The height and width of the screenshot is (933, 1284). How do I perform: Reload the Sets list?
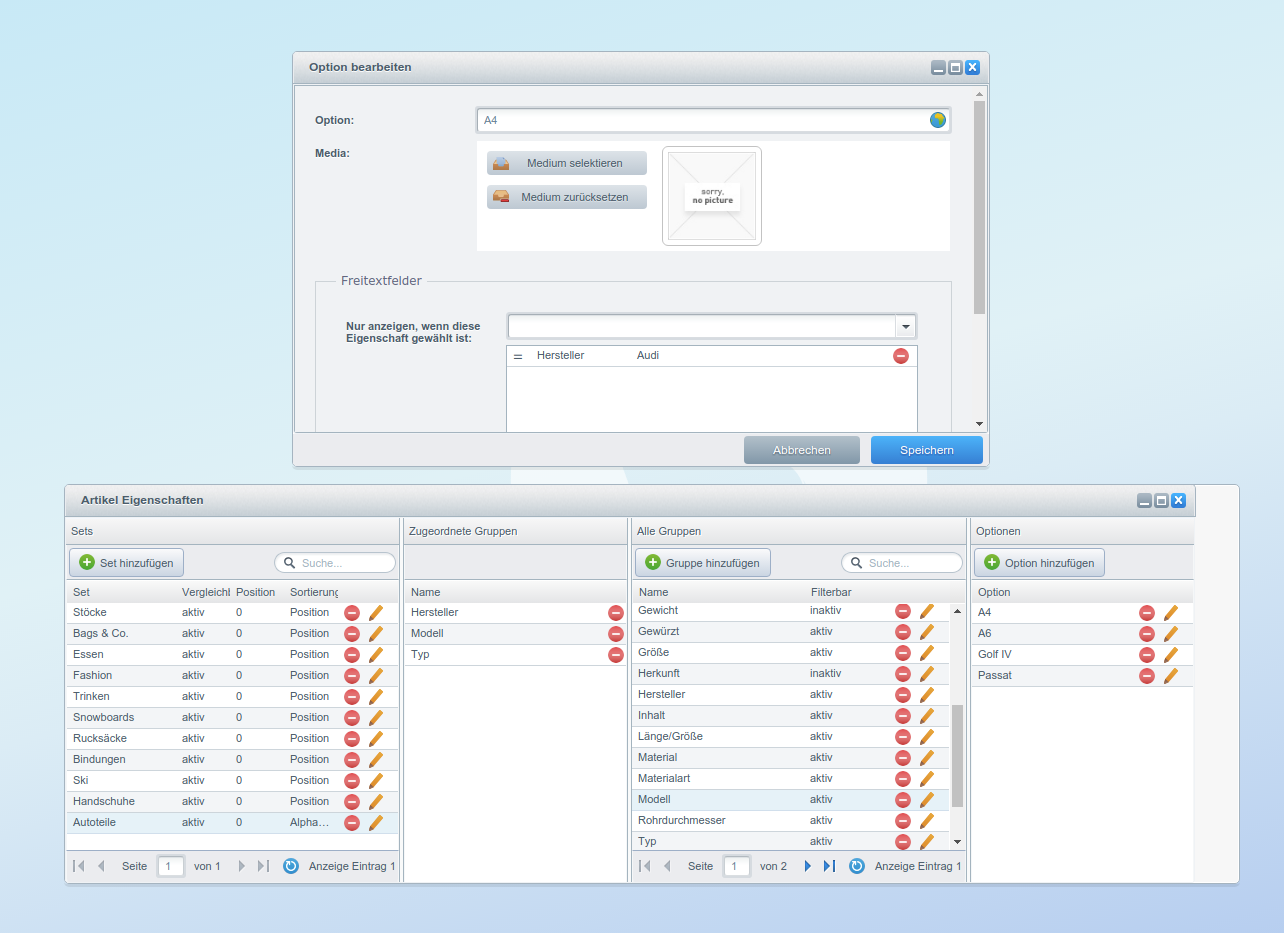291,866
